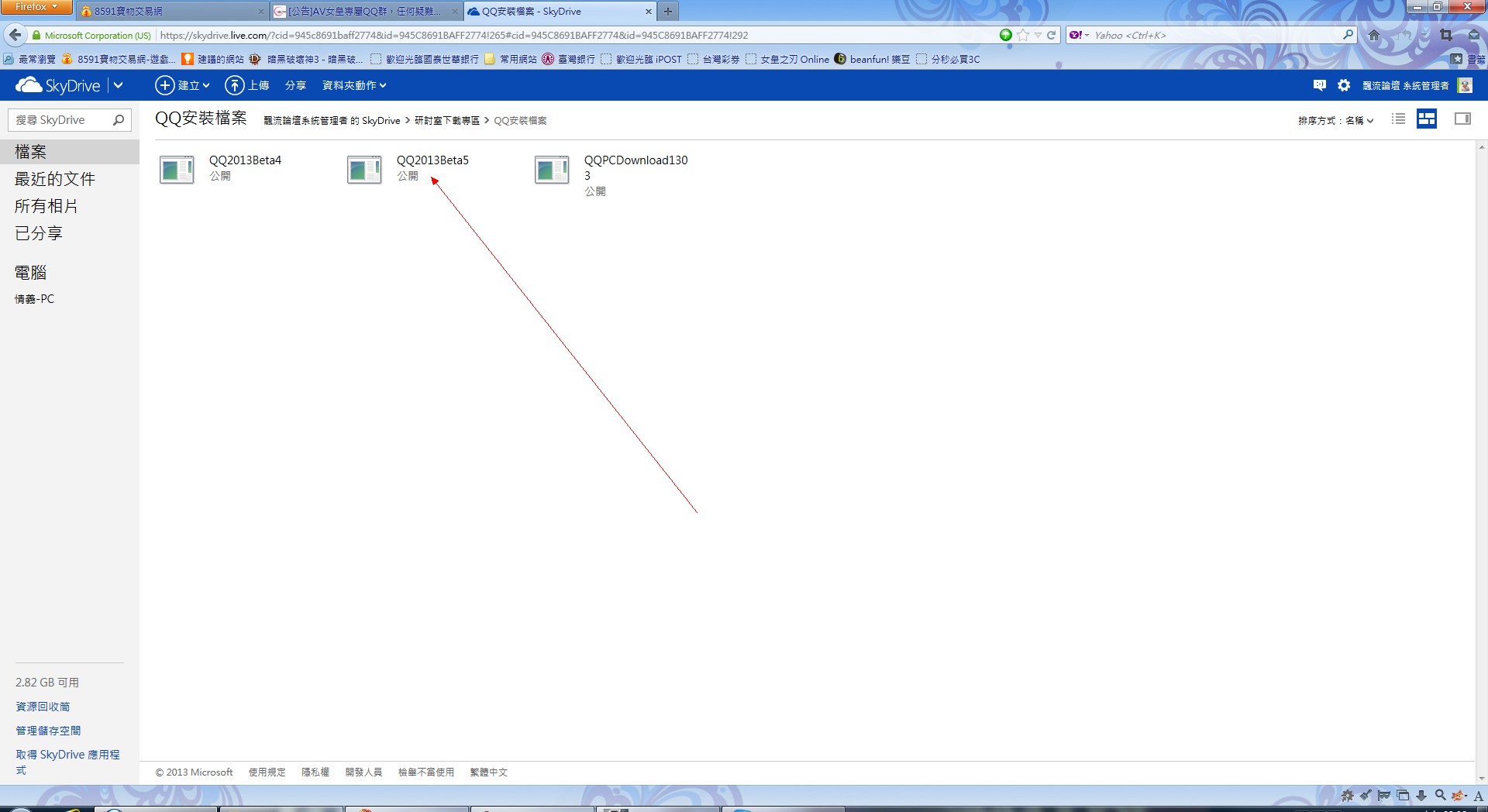The width and height of the screenshot is (1488, 812).
Task: Open 資源回收筒 recycle bin link
Action: tap(43, 707)
